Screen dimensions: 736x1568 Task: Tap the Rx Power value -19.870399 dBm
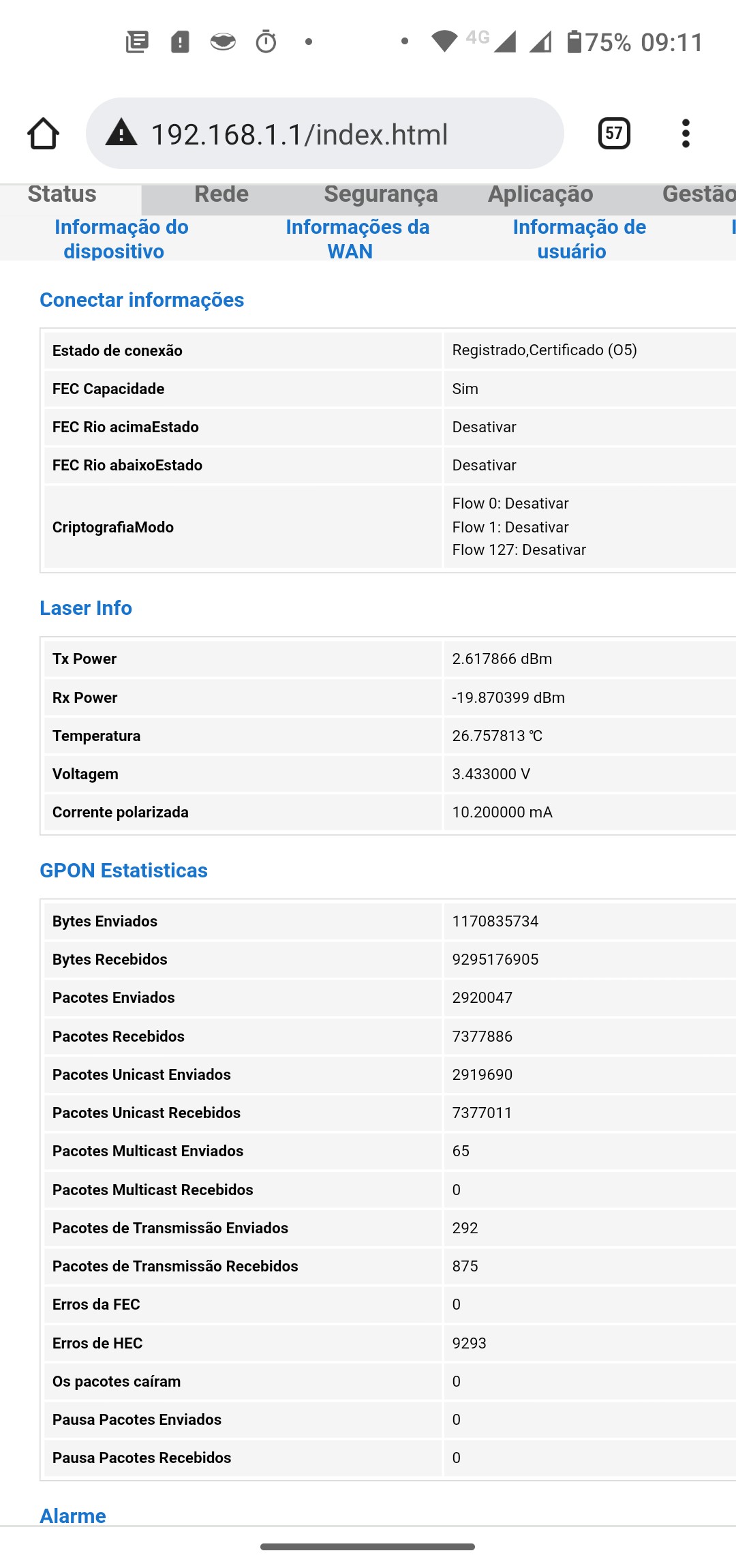(x=508, y=697)
